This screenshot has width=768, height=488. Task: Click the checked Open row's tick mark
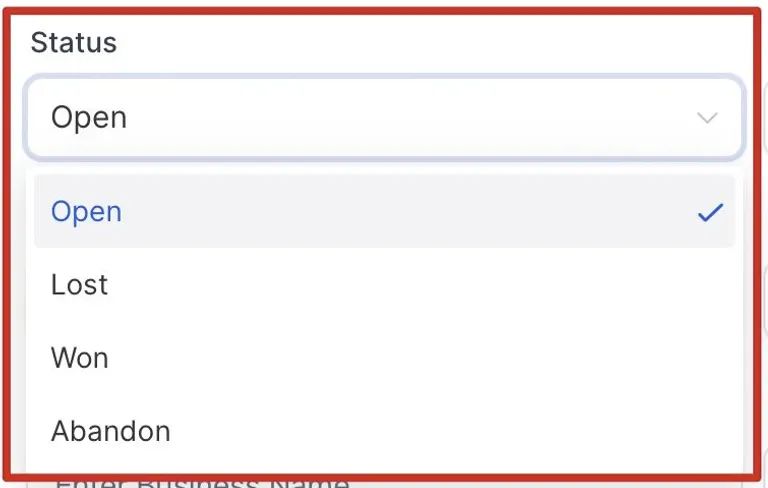coord(710,212)
